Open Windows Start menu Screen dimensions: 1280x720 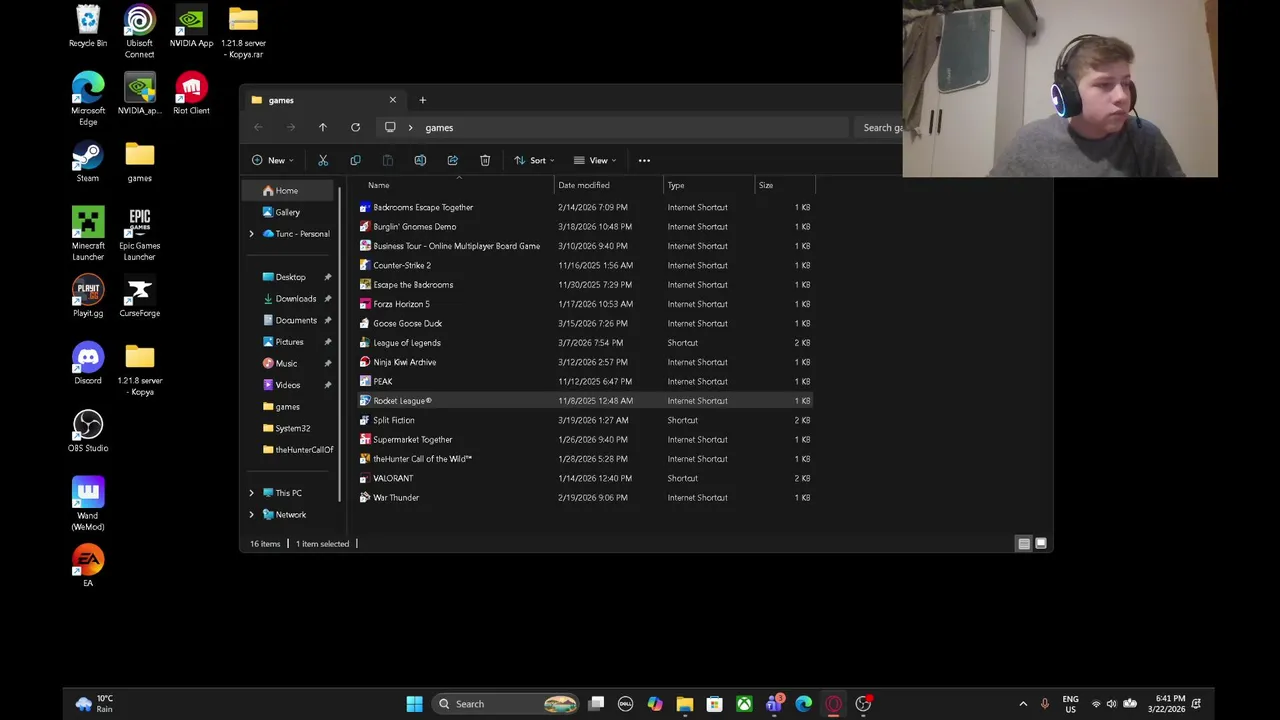(414, 704)
